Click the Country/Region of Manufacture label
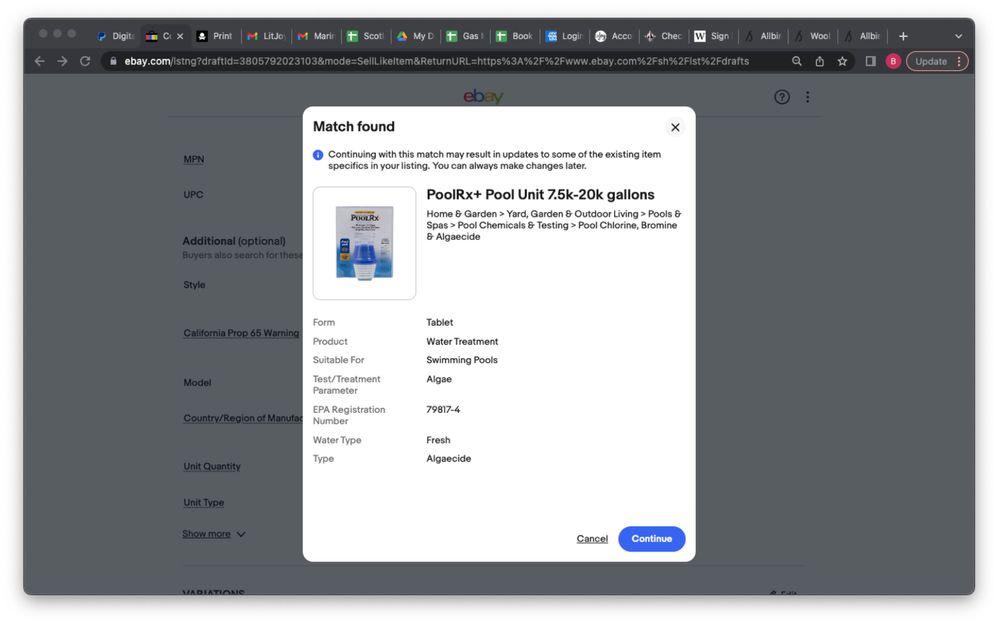Image resolution: width=998 pixels, height=624 pixels. point(243,418)
